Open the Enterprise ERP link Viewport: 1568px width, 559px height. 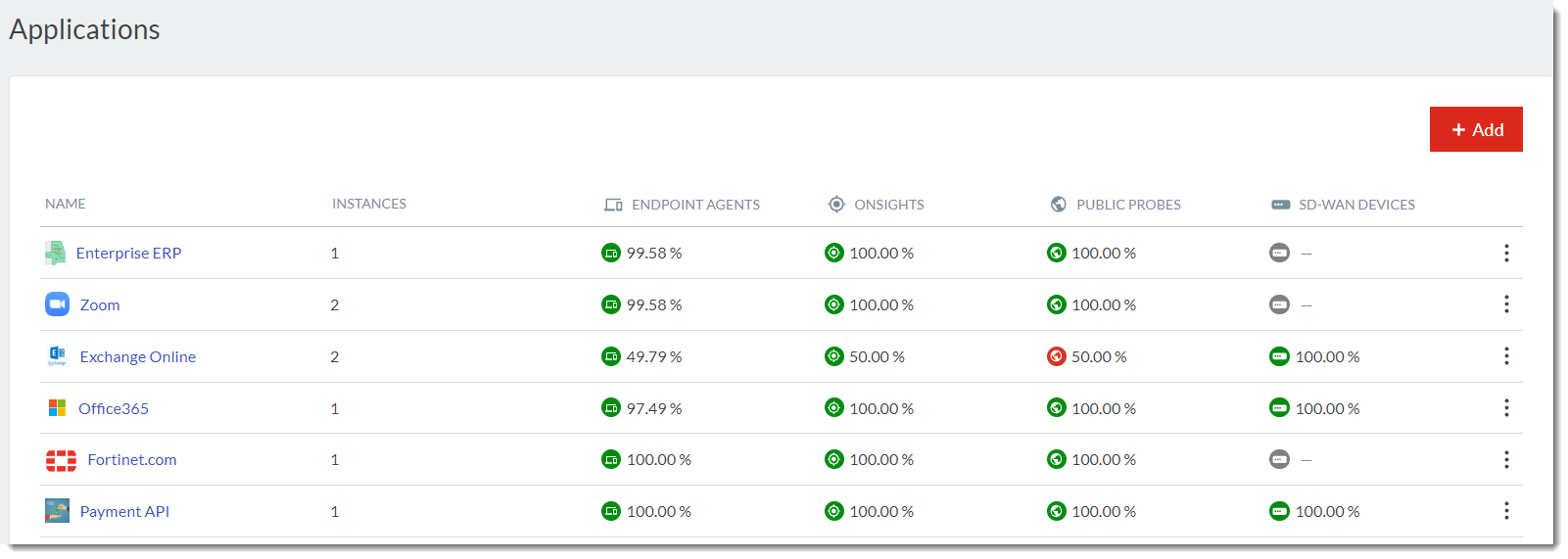point(128,253)
